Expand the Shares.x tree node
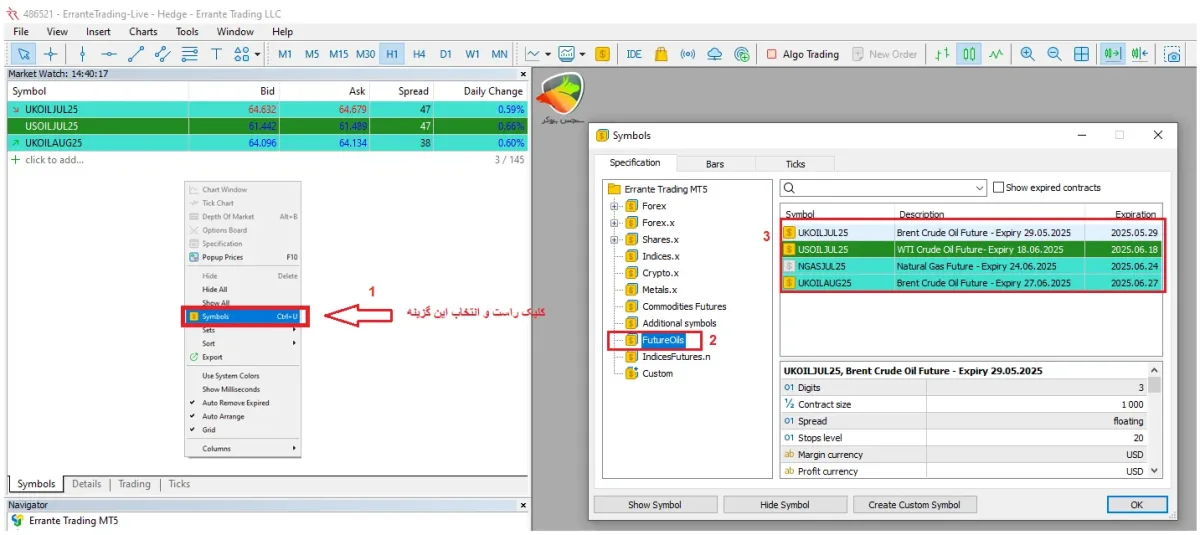Viewport: 1200px width, 535px height. [x=614, y=240]
